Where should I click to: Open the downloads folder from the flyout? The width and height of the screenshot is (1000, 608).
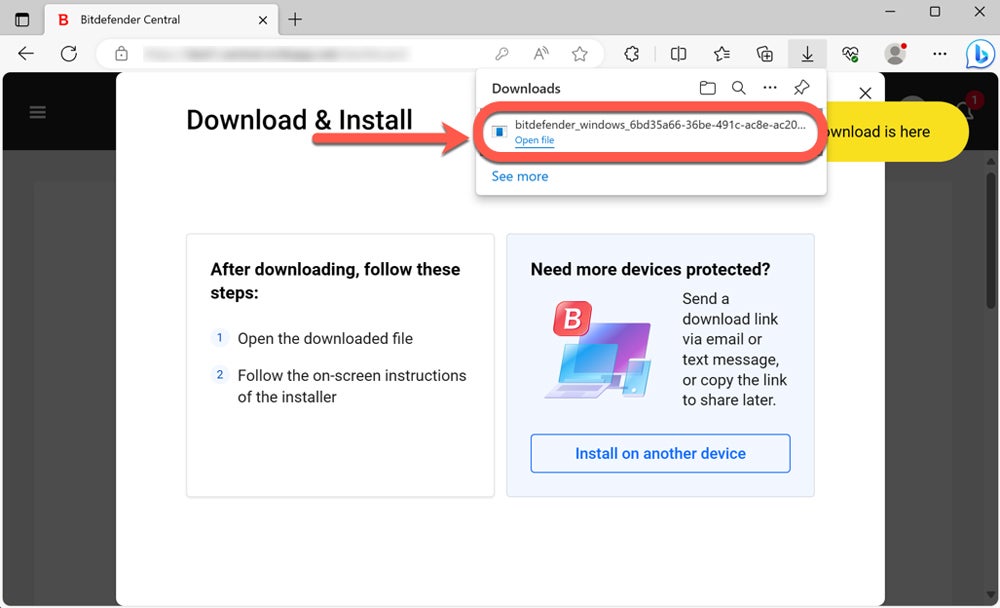pyautogui.click(x=708, y=88)
